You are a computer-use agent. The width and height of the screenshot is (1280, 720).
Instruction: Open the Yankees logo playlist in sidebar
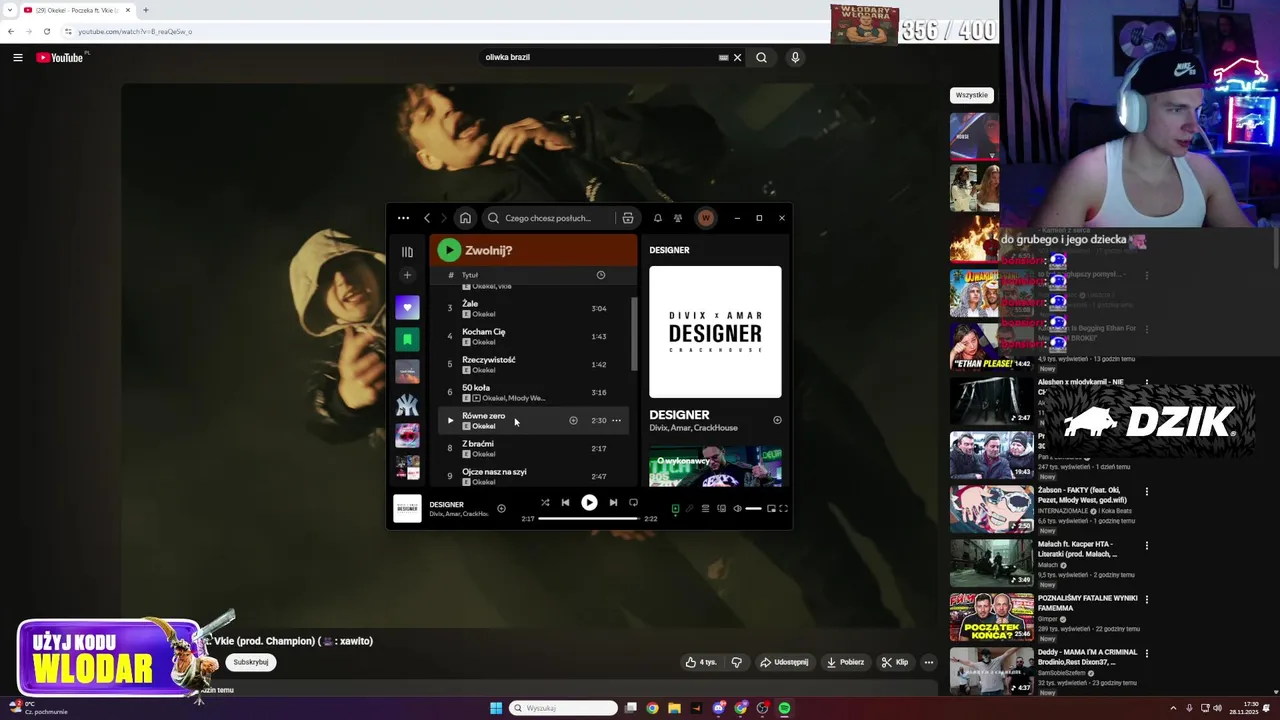tap(407, 403)
